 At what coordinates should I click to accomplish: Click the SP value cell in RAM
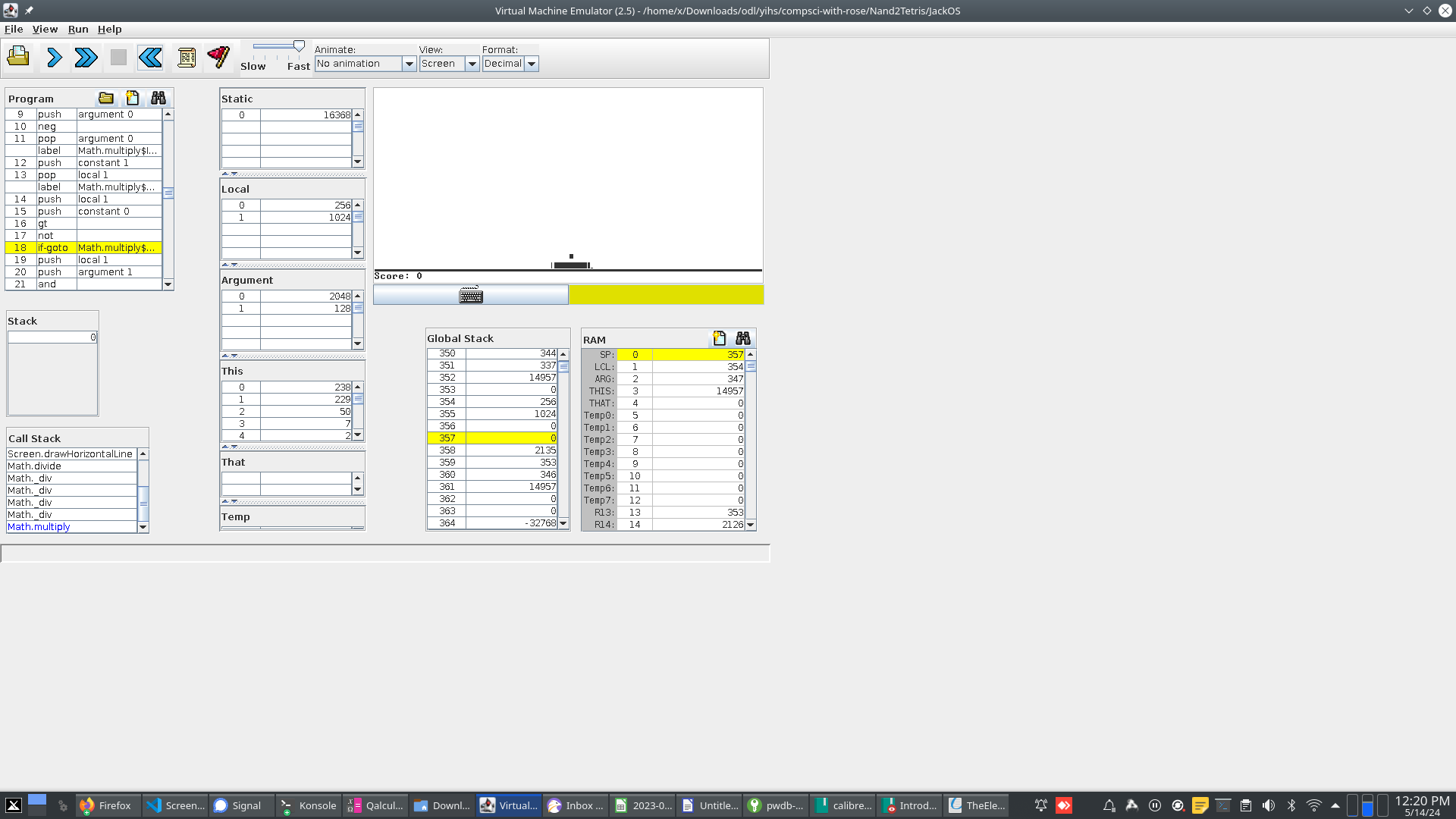(x=698, y=354)
